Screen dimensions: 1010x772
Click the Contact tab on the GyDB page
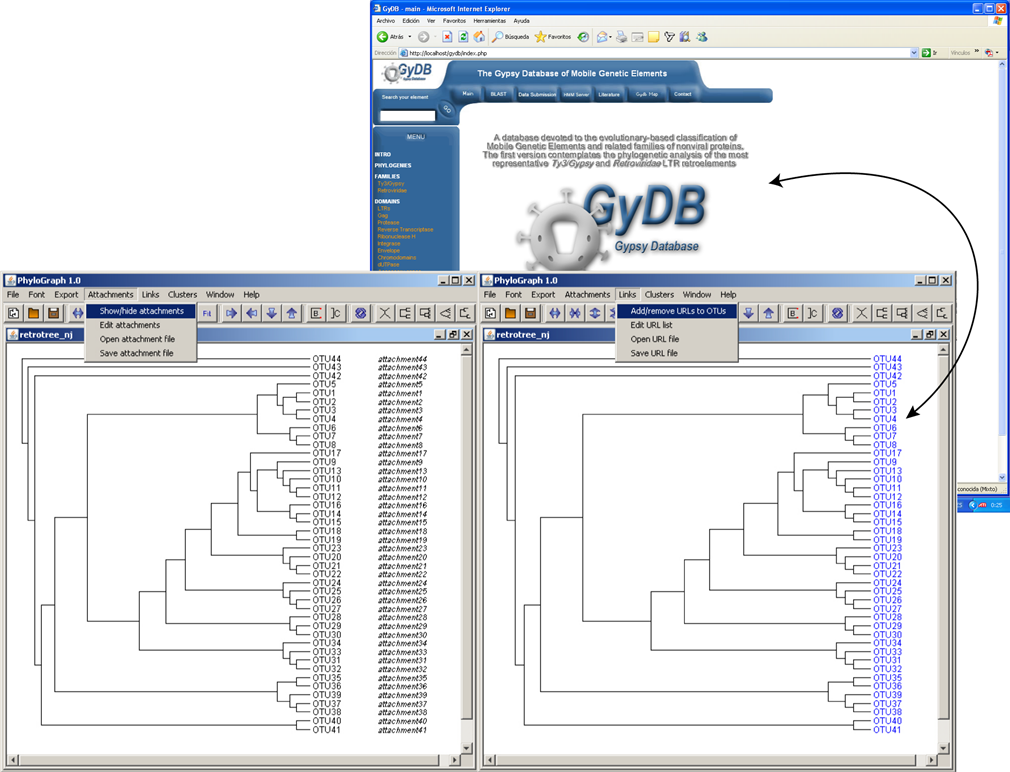click(683, 94)
